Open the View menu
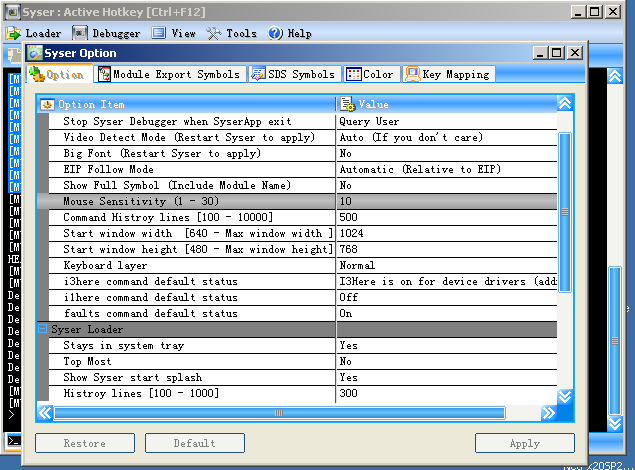The image size is (635, 470). pyautogui.click(x=174, y=33)
